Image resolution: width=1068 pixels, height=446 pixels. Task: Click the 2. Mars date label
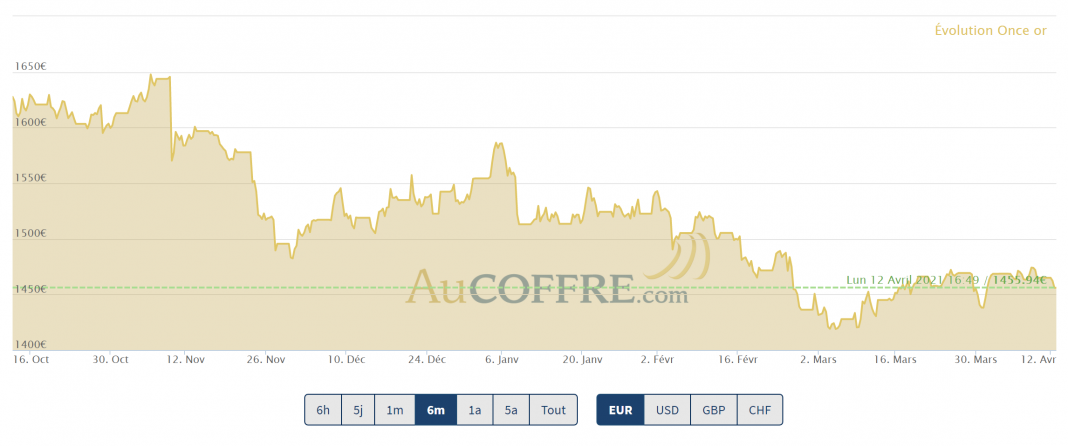pos(818,359)
